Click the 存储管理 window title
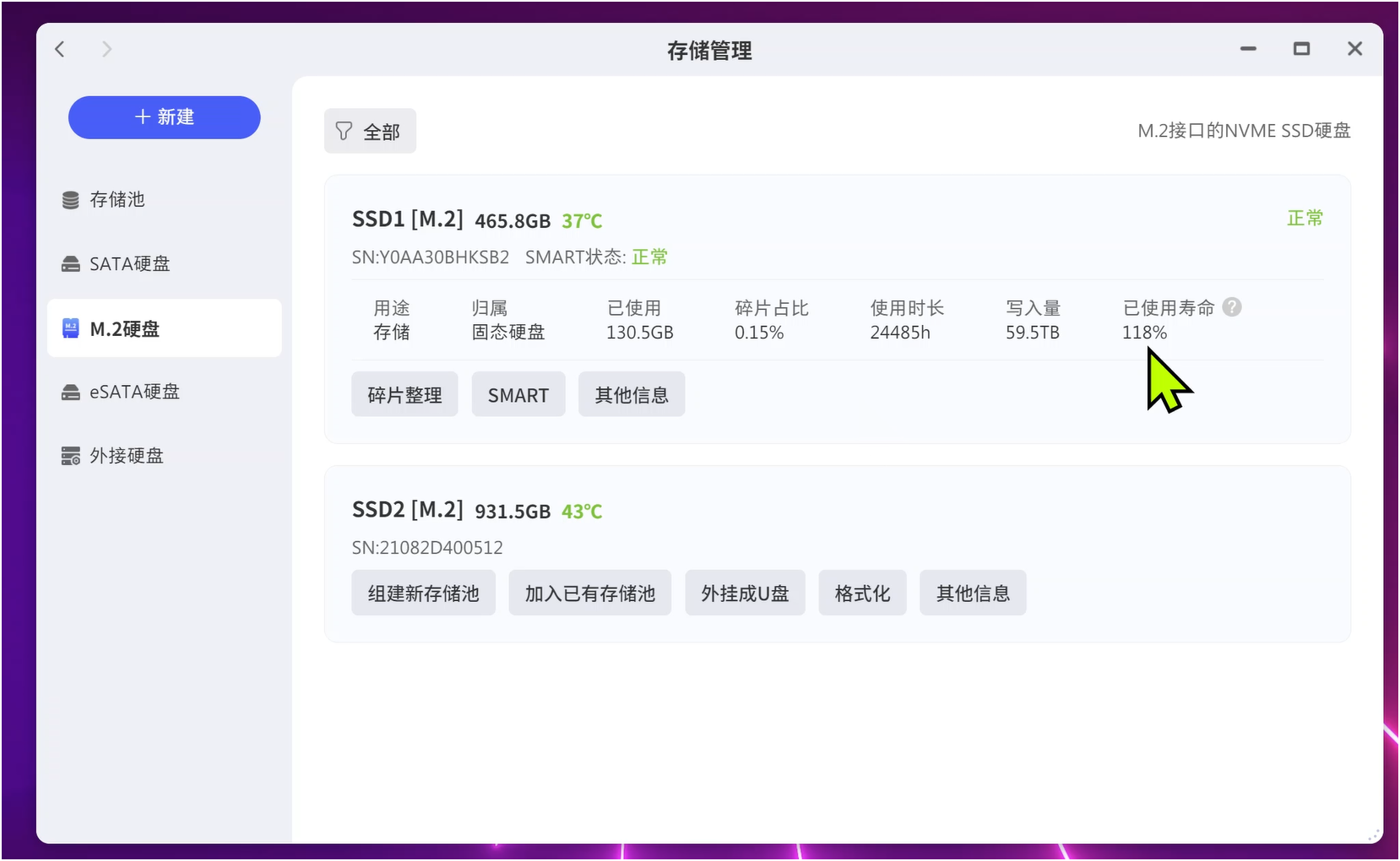This screenshot has width=1400, height=861. [x=709, y=51]
